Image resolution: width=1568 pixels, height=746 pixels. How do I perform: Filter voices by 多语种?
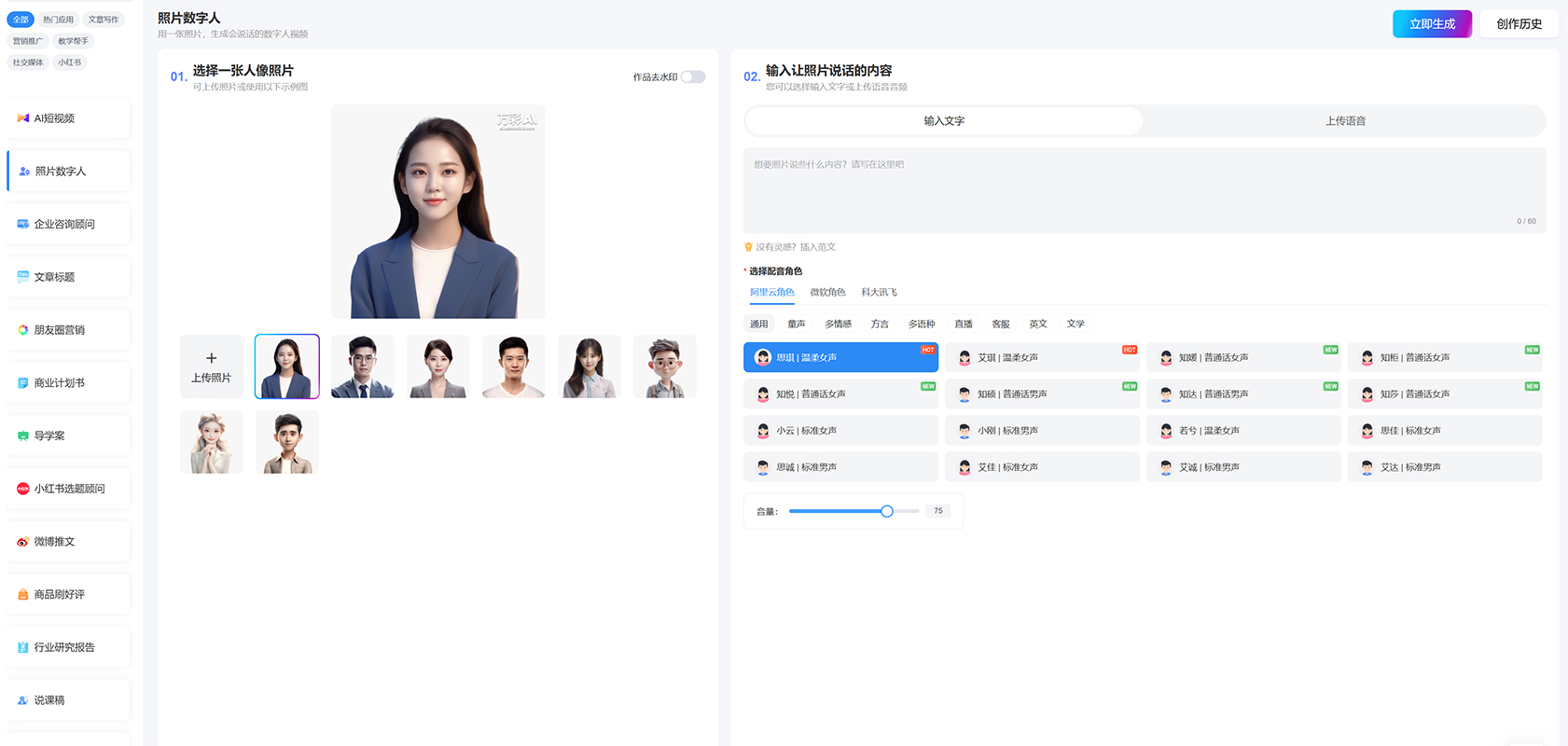[x=922, y=324]
